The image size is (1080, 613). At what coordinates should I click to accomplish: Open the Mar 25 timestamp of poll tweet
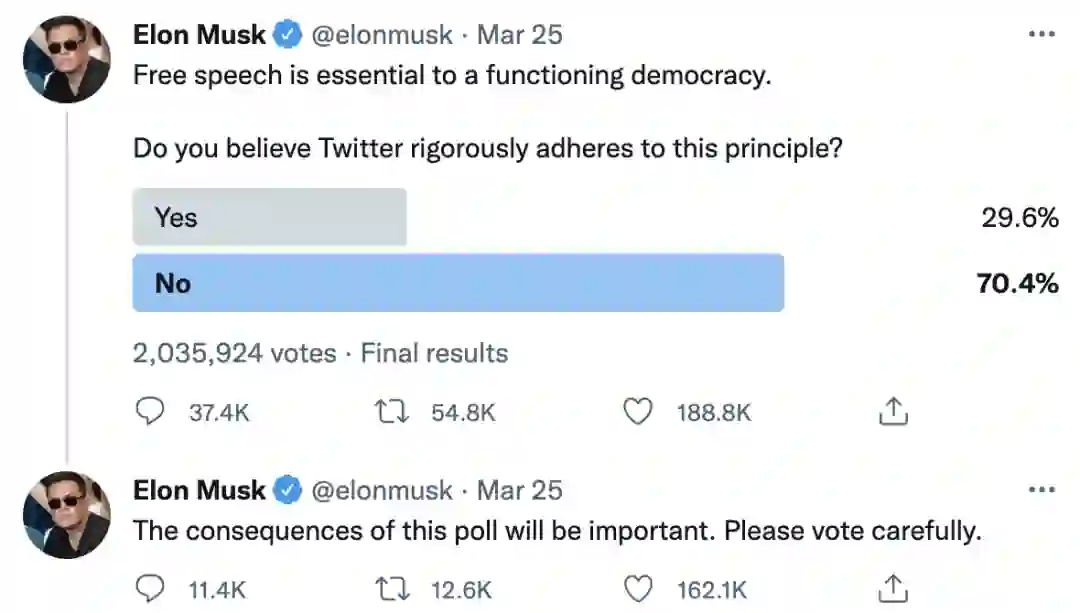click(519, 35)
